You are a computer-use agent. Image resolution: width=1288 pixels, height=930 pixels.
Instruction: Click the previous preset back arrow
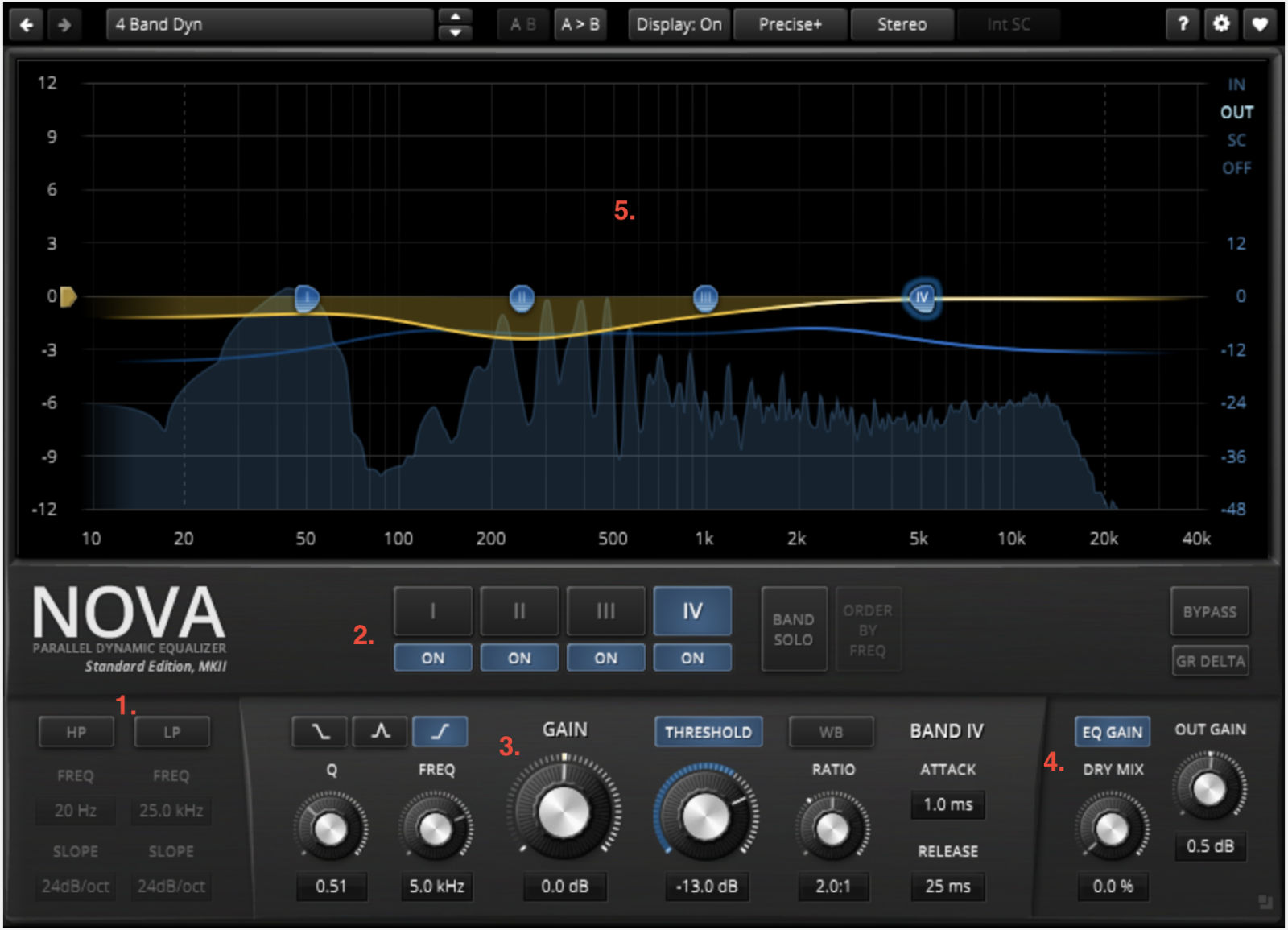pos(27,25)
